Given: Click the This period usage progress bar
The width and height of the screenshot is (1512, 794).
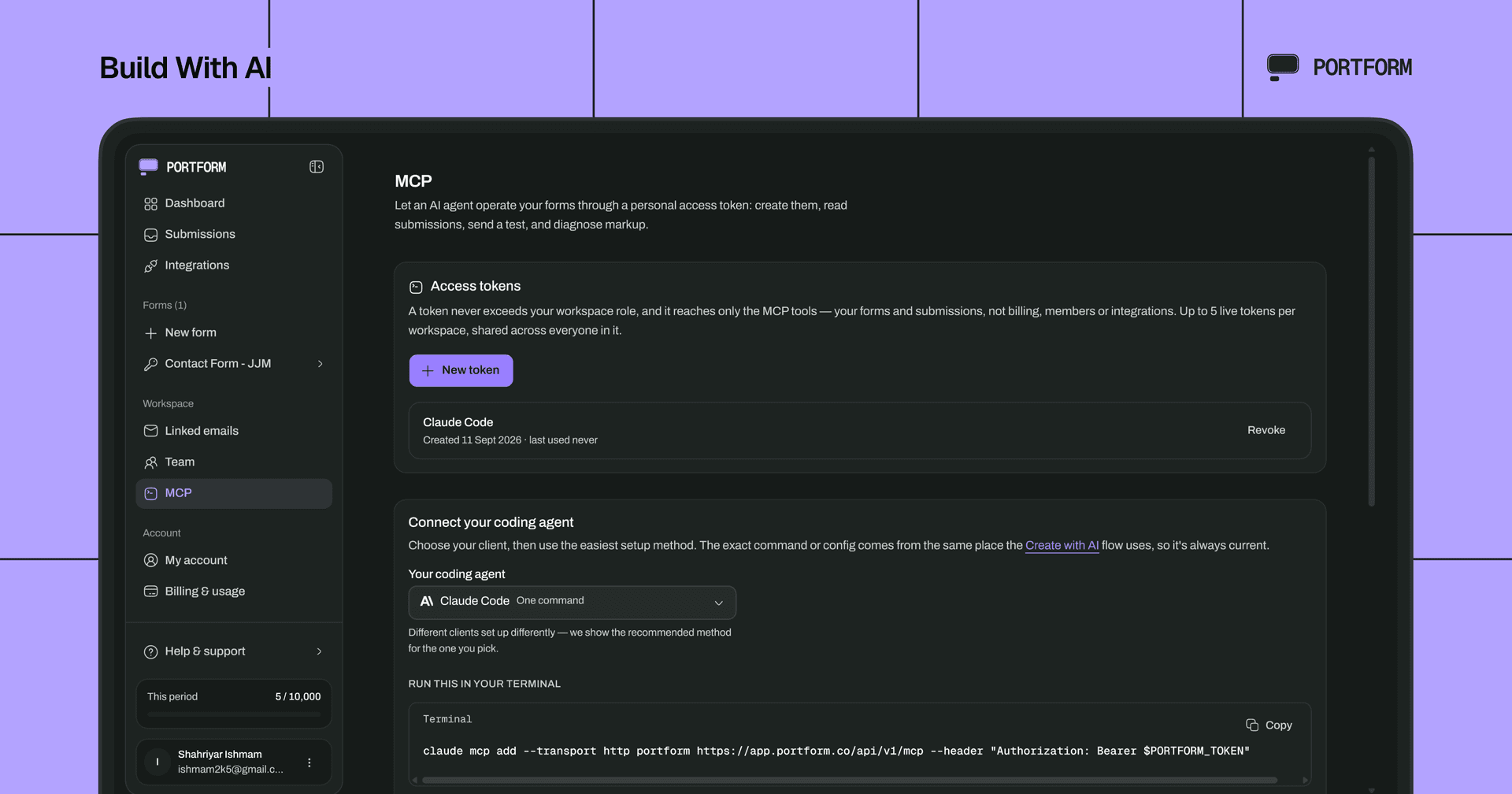Looking at the screenshot, I should coord(234,714).
